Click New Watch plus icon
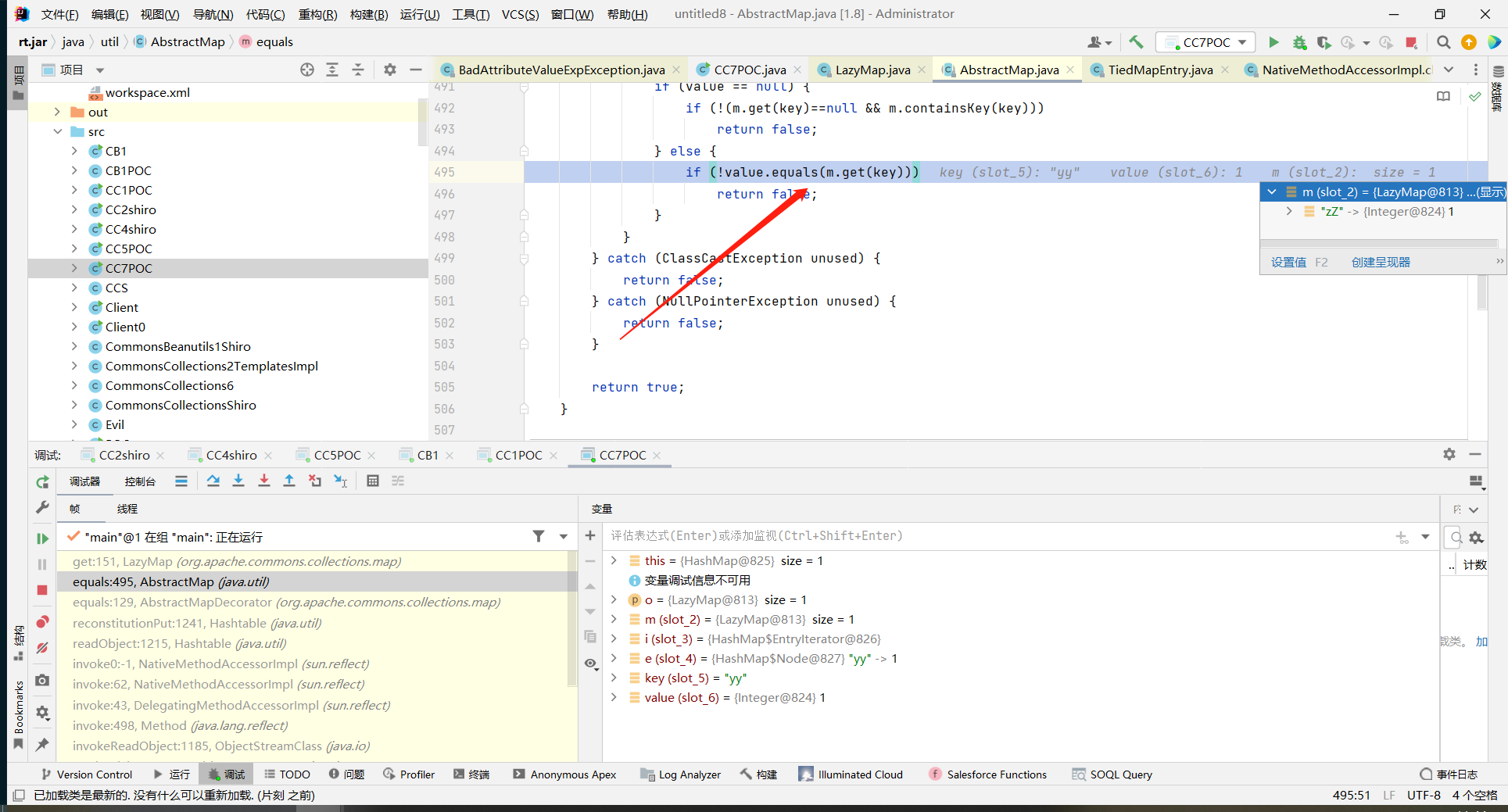The width and height of the screenshot is (1508, 812). tap(590, 536)
